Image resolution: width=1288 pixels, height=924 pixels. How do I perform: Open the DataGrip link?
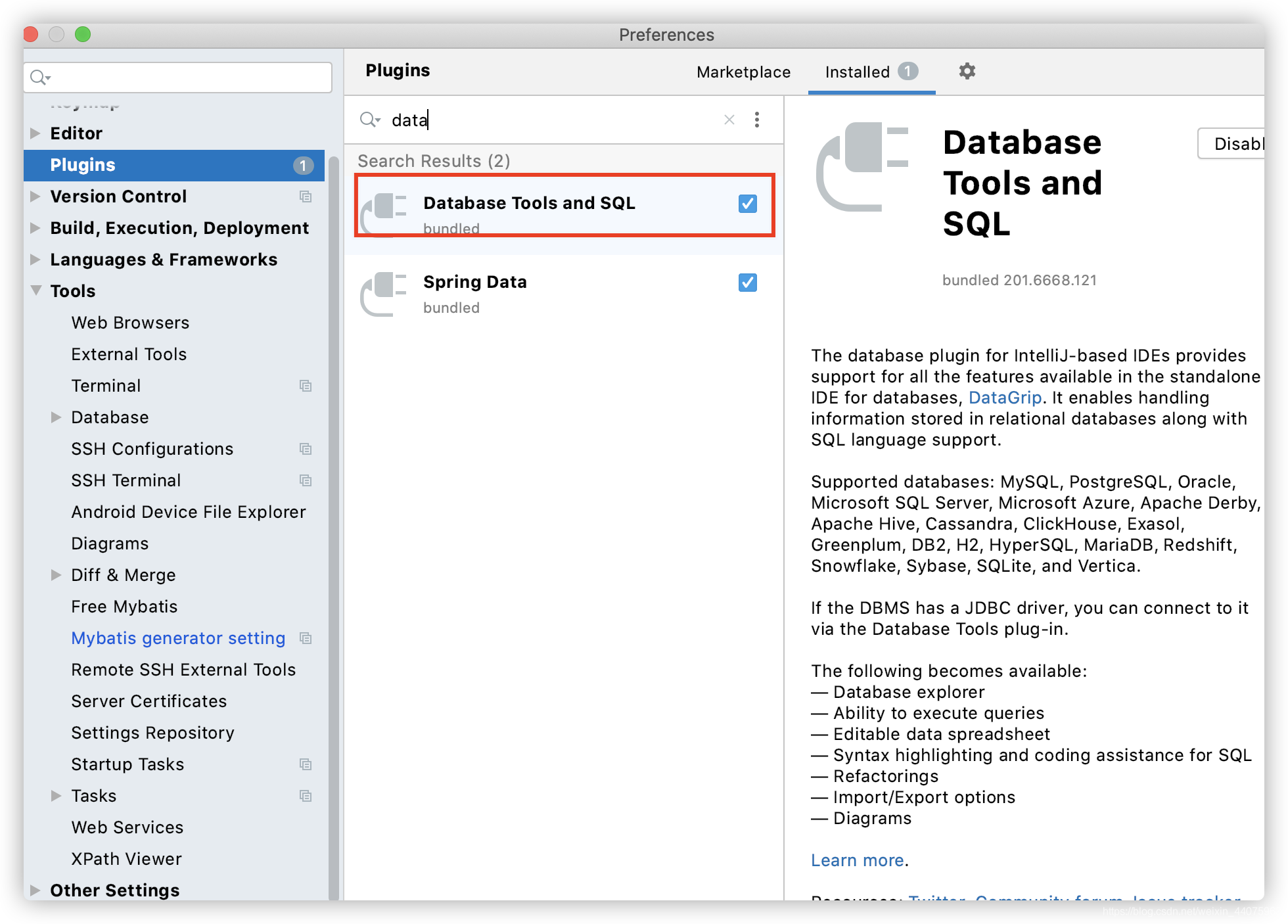click(x=1005, y=398)
